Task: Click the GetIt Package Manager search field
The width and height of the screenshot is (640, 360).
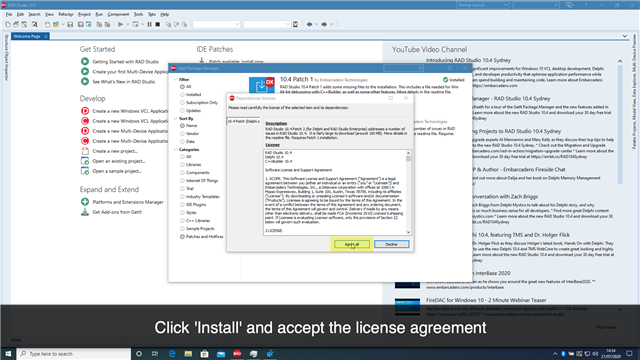Action: 403,68
